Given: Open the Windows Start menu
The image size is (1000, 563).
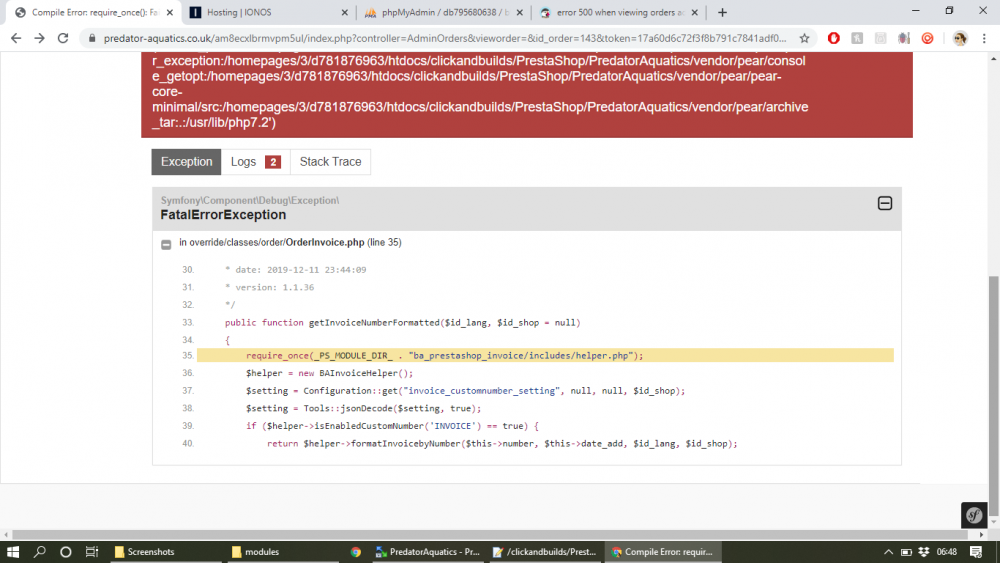Looking at the screenshot, I should point(13,552).
